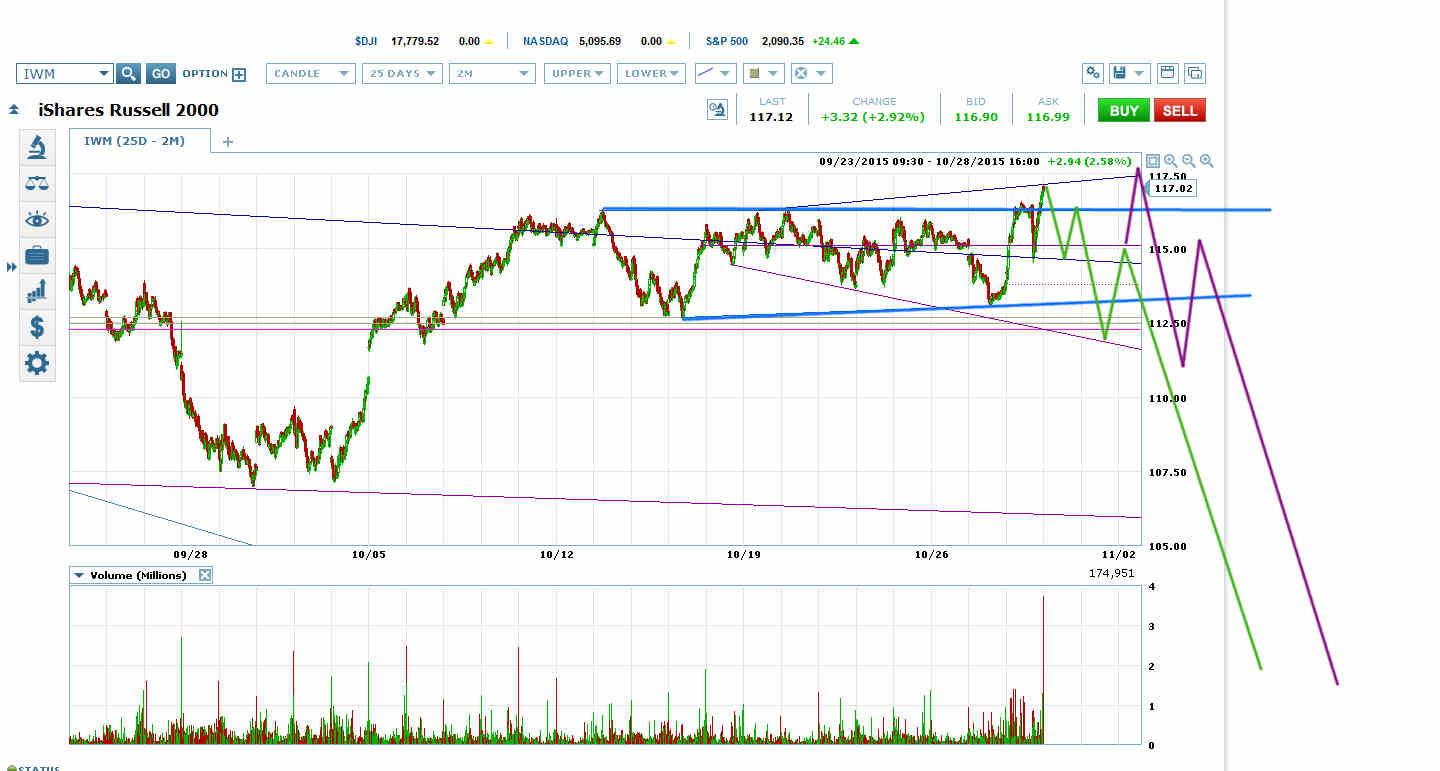
Task: Open the 25 DAYS time range dropdown
Action: point(403,73)
